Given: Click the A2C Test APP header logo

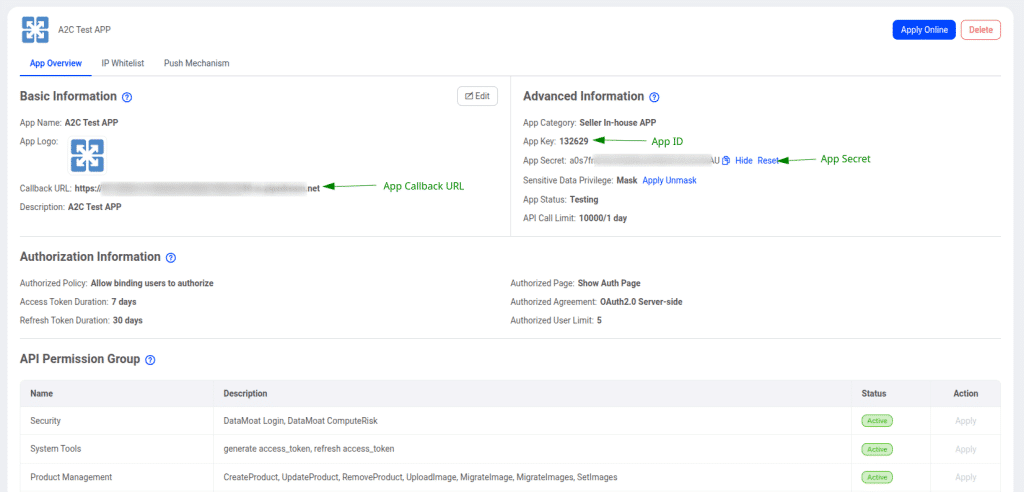Looking at the screenshot, I should [37, 30].
